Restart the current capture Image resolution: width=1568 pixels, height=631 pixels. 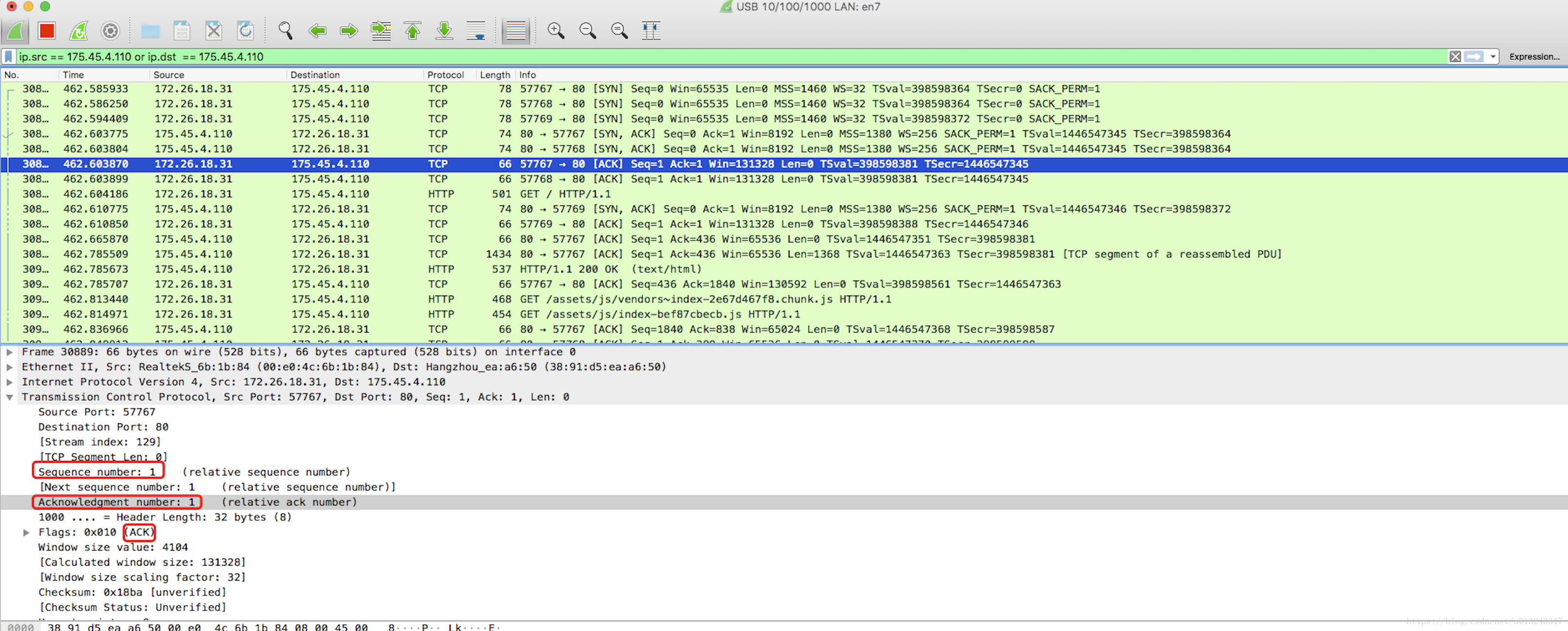point(78,30)
